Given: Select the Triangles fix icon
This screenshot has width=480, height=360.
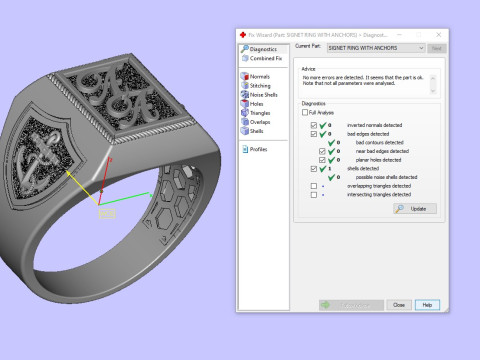Looking at the screenshot, I should coord(245,113).
